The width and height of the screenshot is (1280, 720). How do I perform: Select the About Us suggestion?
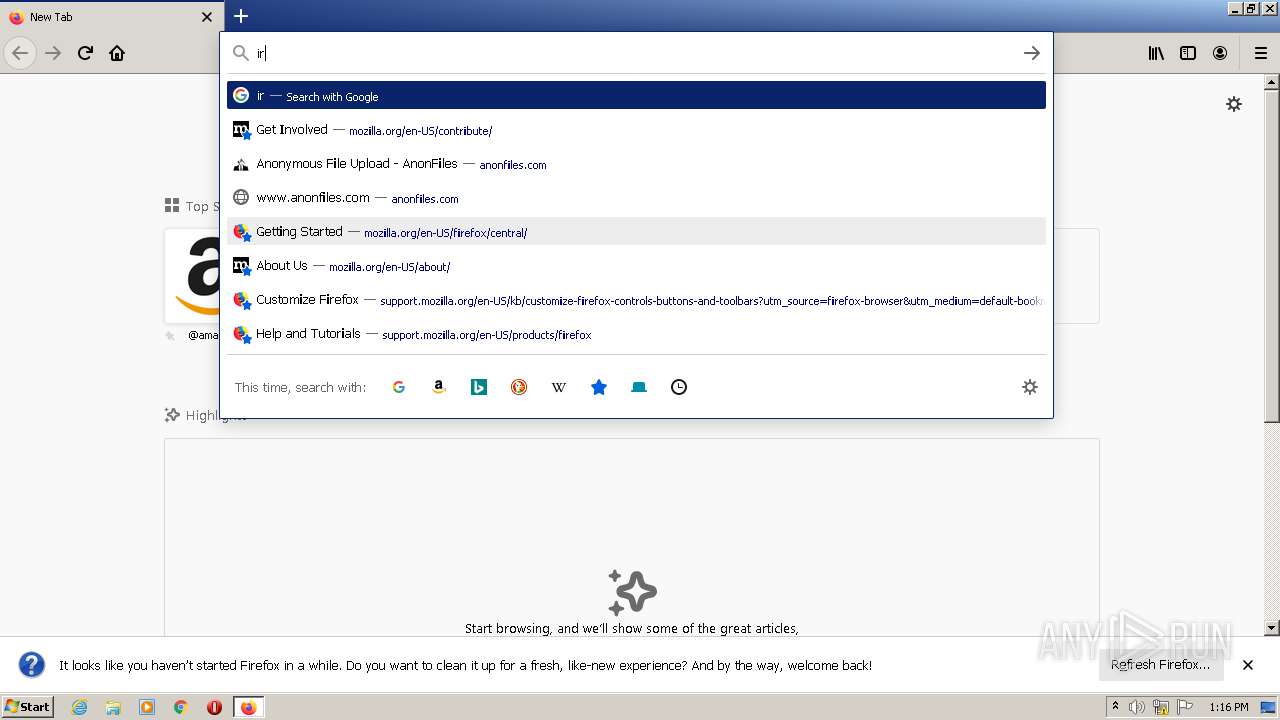636,266
